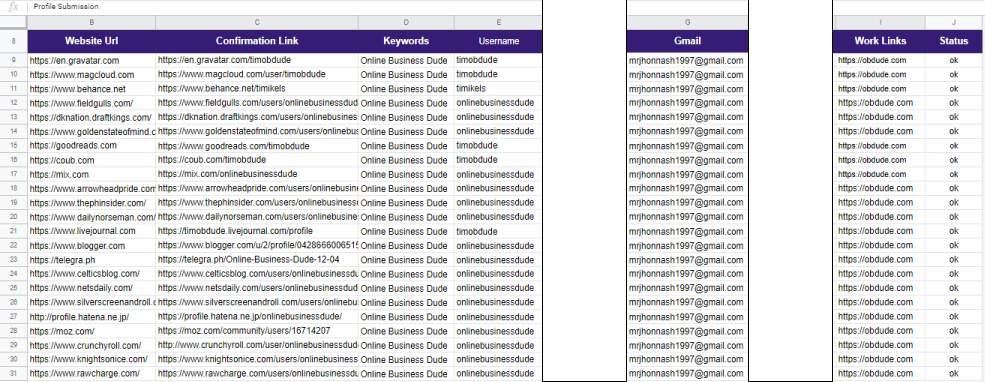Select row 15 header number
This screenshot has width=985, height=382.
point(14,146)
